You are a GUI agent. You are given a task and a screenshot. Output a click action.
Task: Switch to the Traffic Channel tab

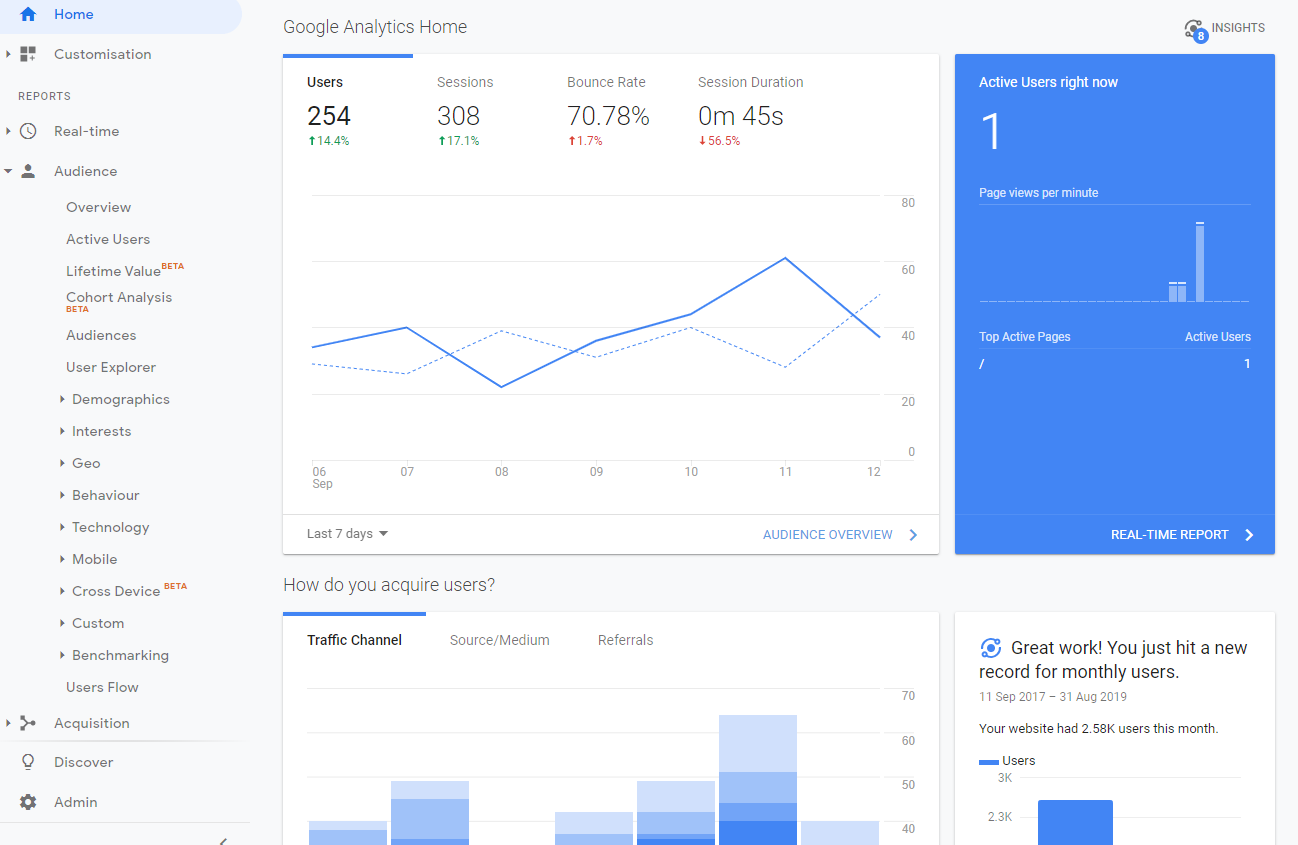pyautogui.click(x=354, y=640)
